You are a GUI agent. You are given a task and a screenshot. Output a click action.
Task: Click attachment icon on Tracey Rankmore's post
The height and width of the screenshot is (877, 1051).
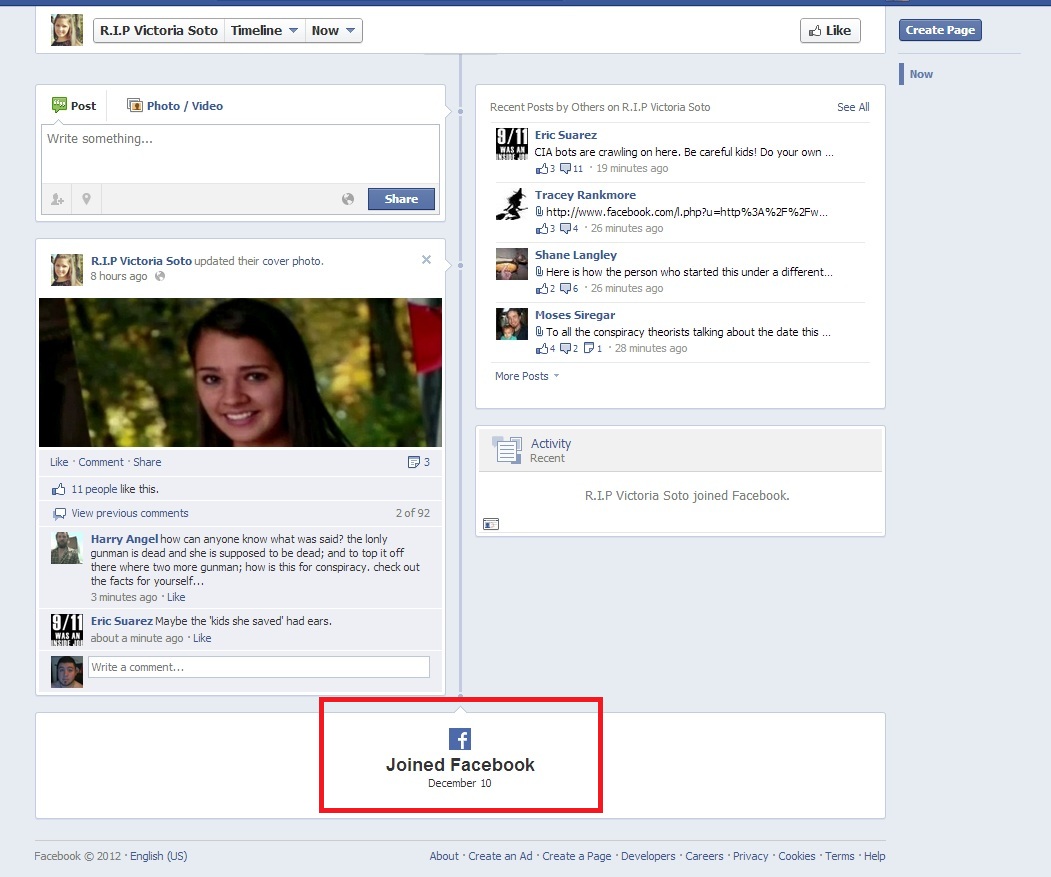539,212
